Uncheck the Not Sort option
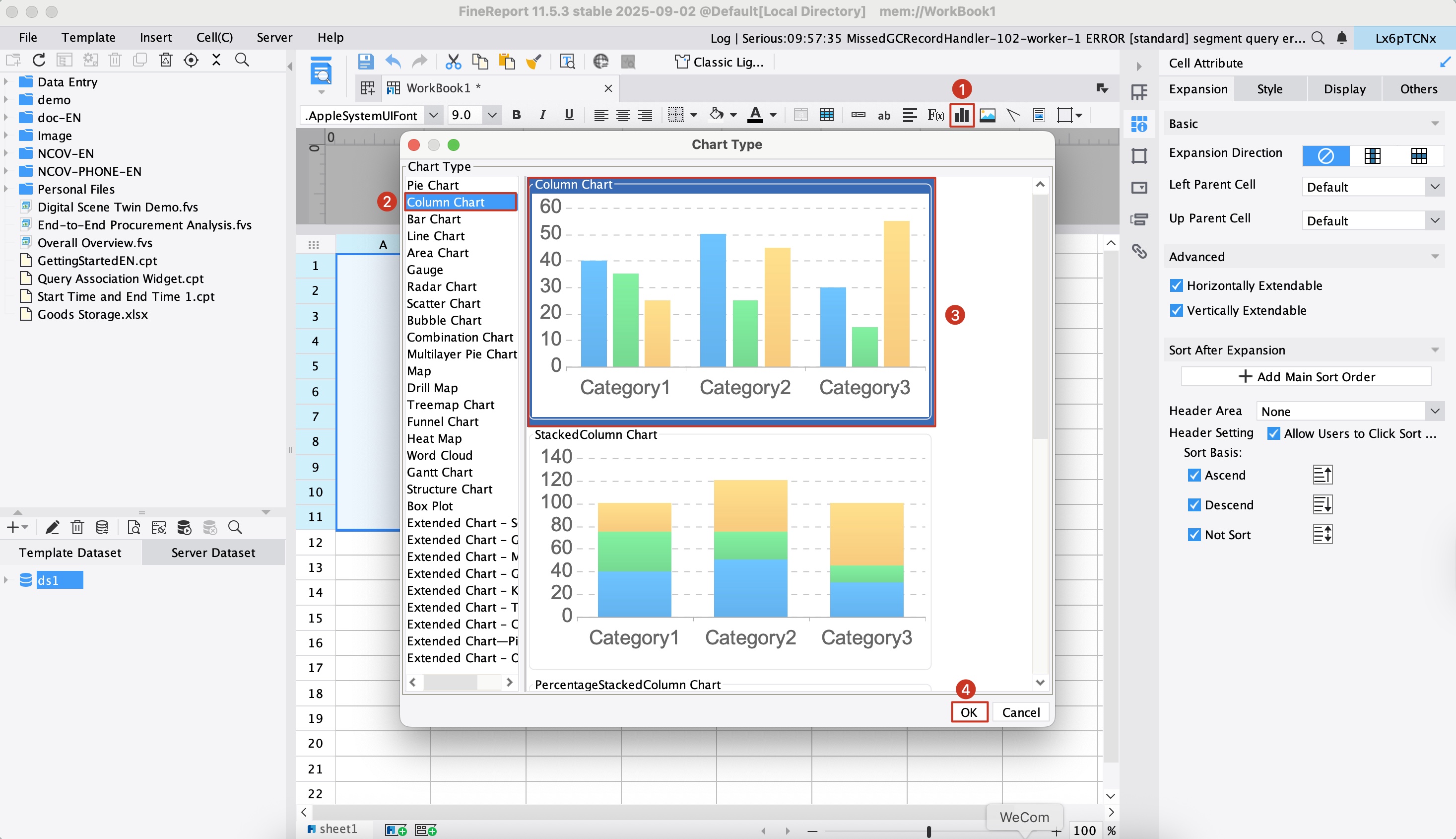 coord(1194,535)
